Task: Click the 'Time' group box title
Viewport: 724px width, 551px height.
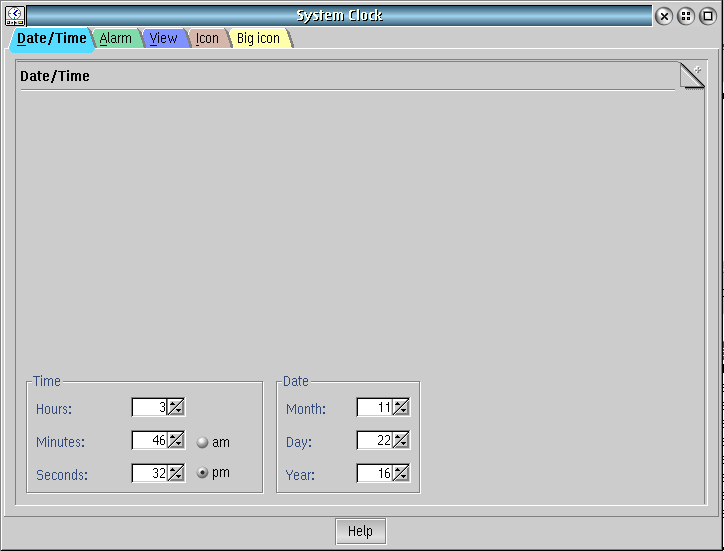Action: 47,381
